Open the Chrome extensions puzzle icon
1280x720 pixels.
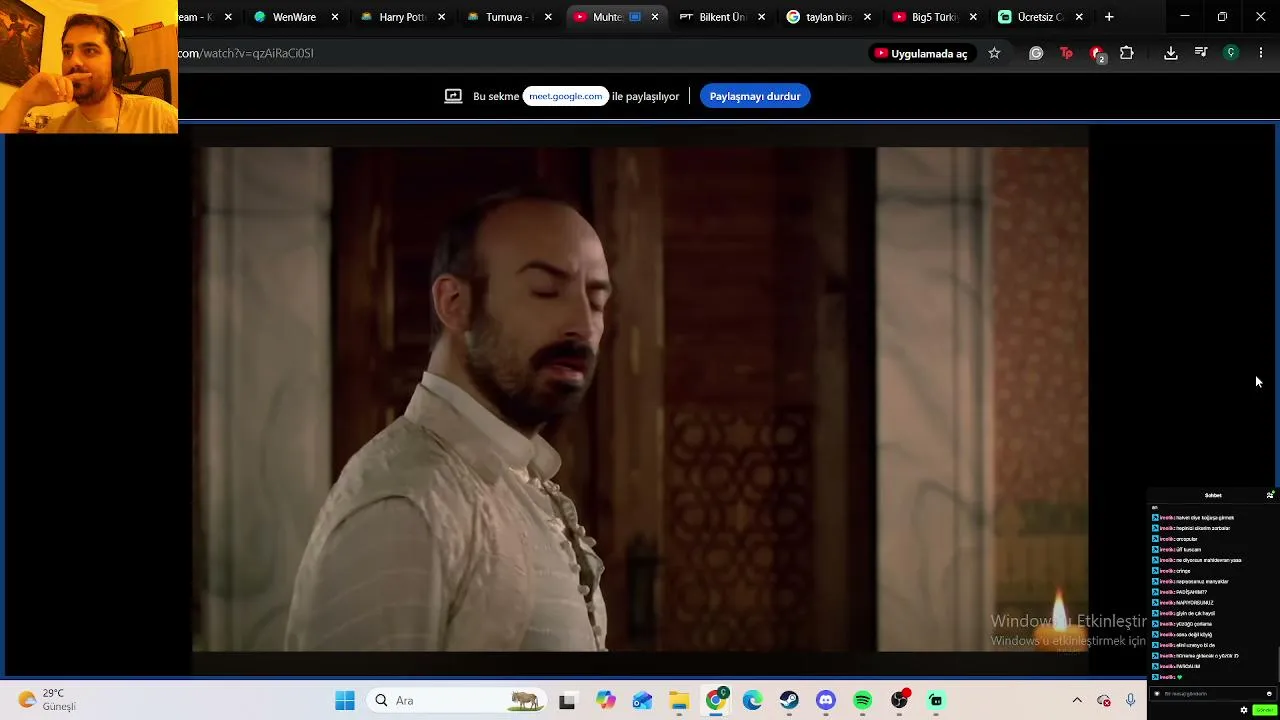(1127, 53)
